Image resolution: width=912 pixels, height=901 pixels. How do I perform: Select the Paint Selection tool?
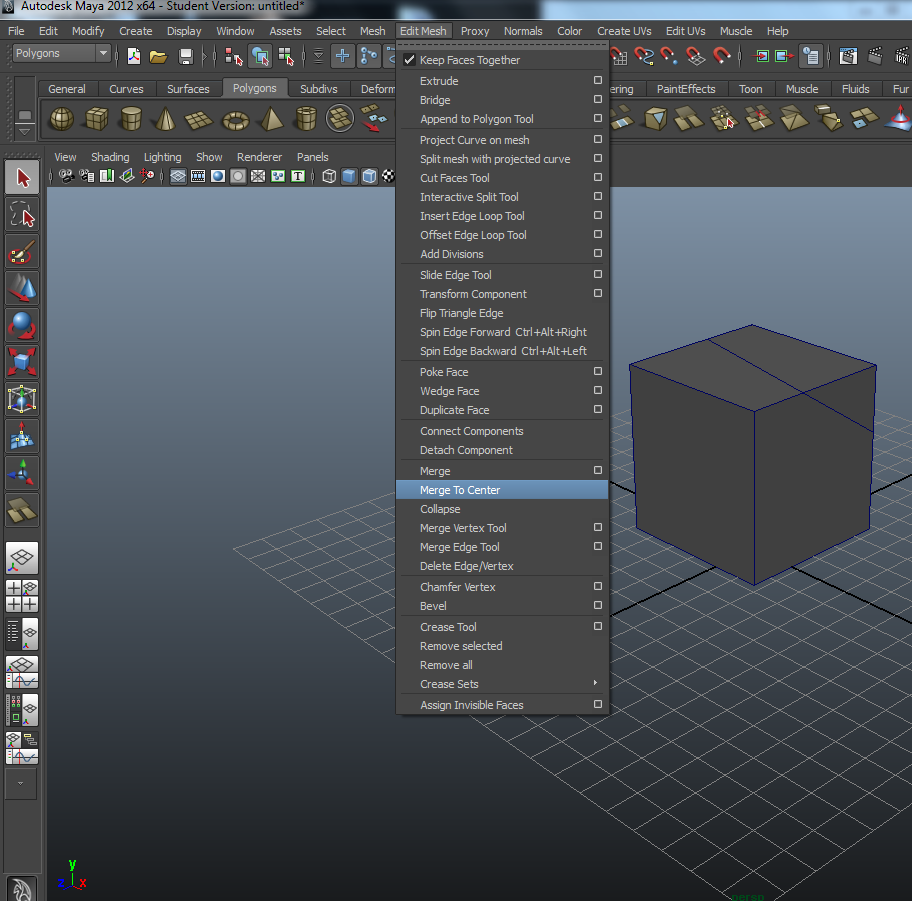22,250
